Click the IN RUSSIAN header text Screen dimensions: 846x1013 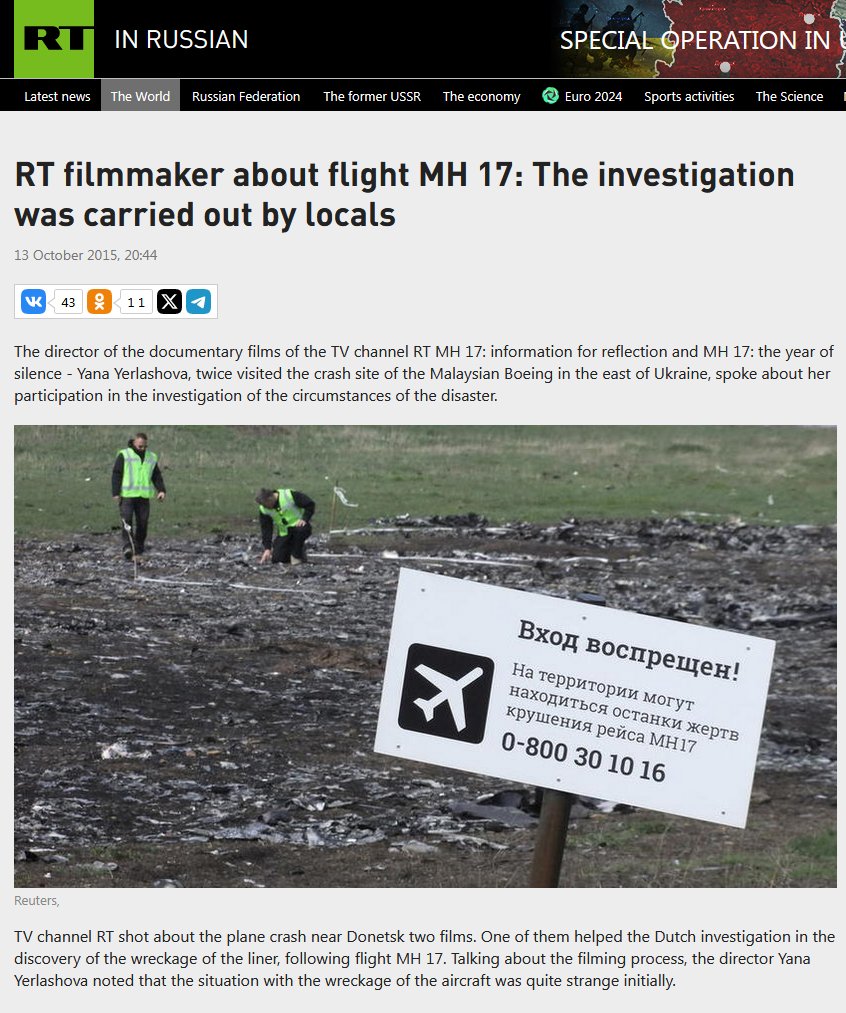click(x=181, y=39)
